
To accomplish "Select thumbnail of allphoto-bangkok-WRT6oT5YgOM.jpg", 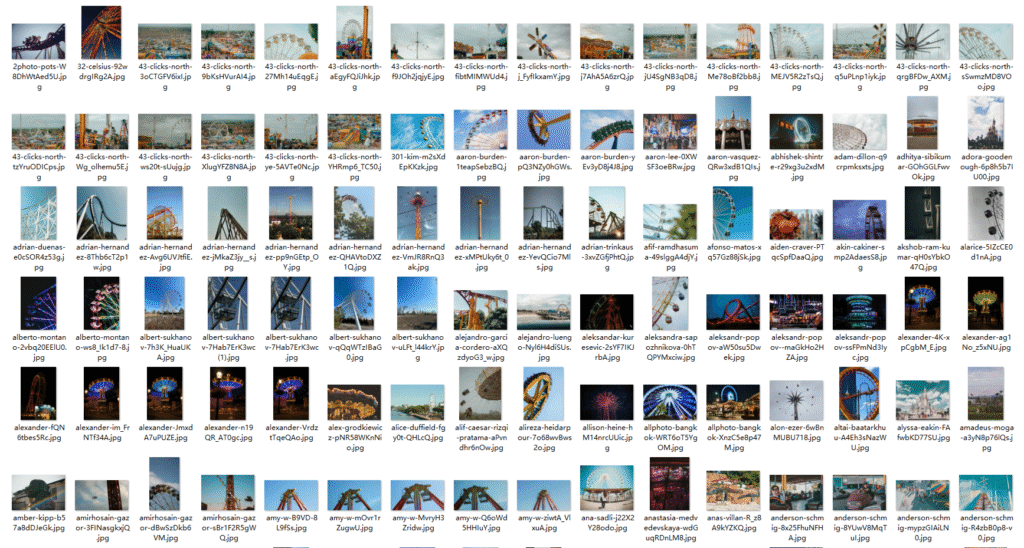I will (670, 402).
